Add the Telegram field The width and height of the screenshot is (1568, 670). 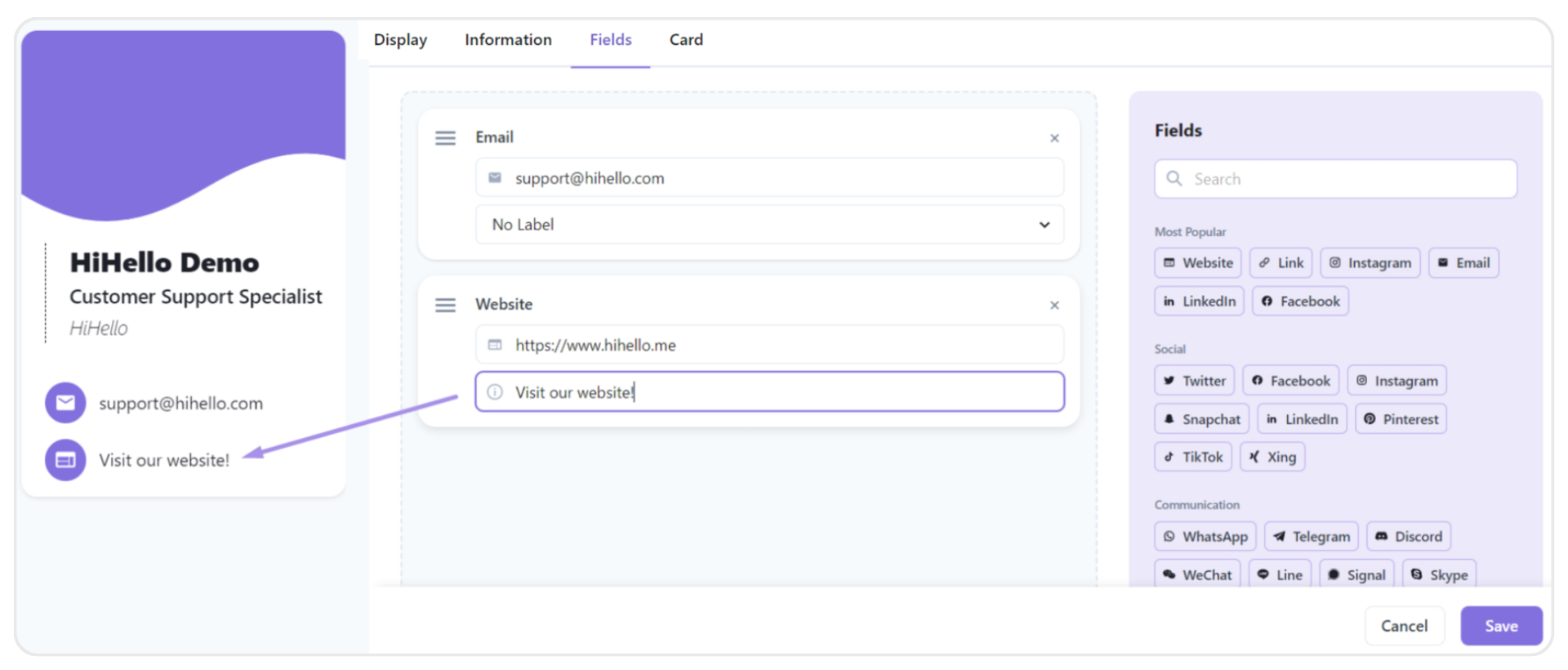pyautogui.click(x=1311, y=537)
